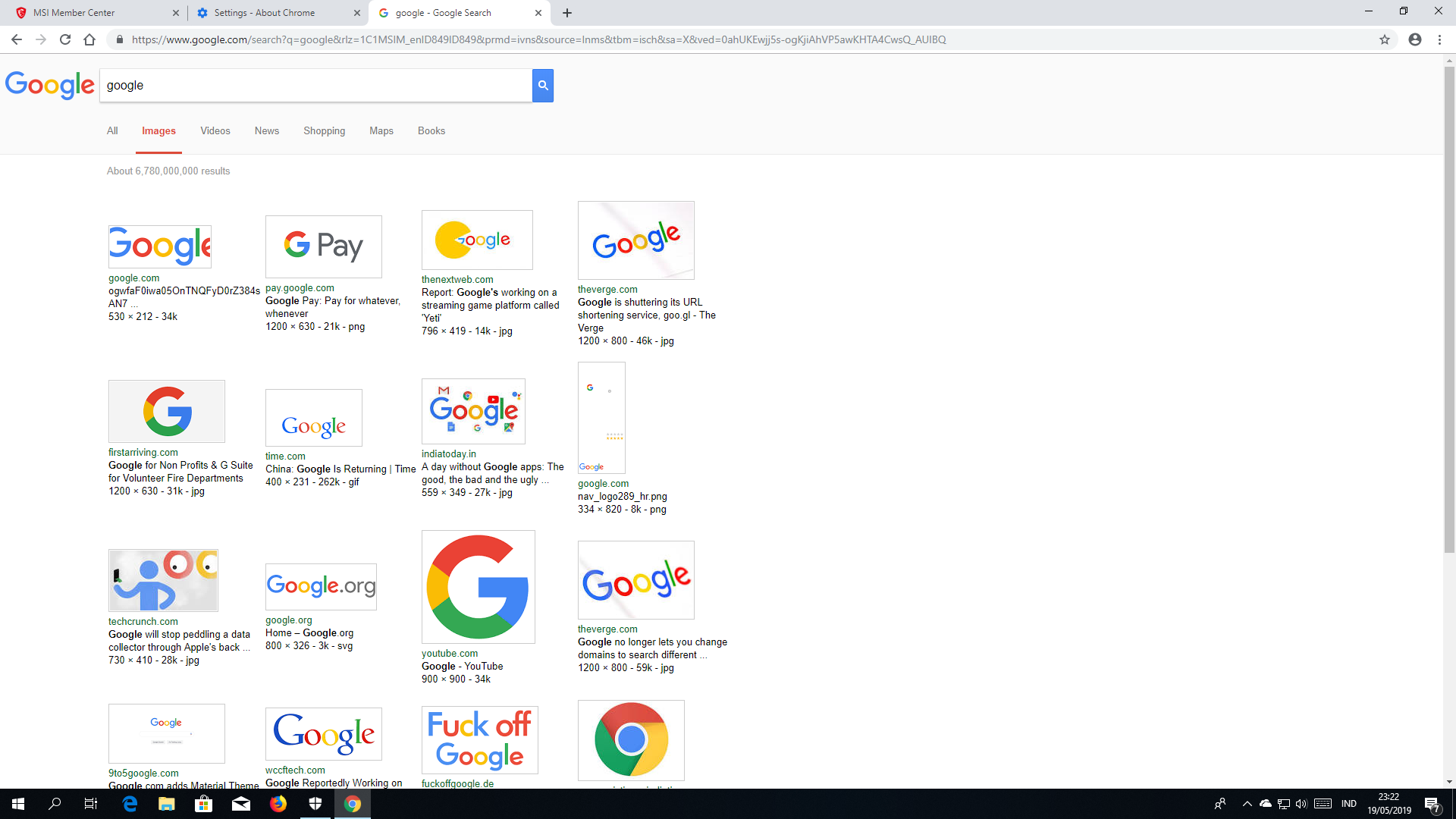Open the techcrunch.com illustration thumbnail

(x=163, y=580)
